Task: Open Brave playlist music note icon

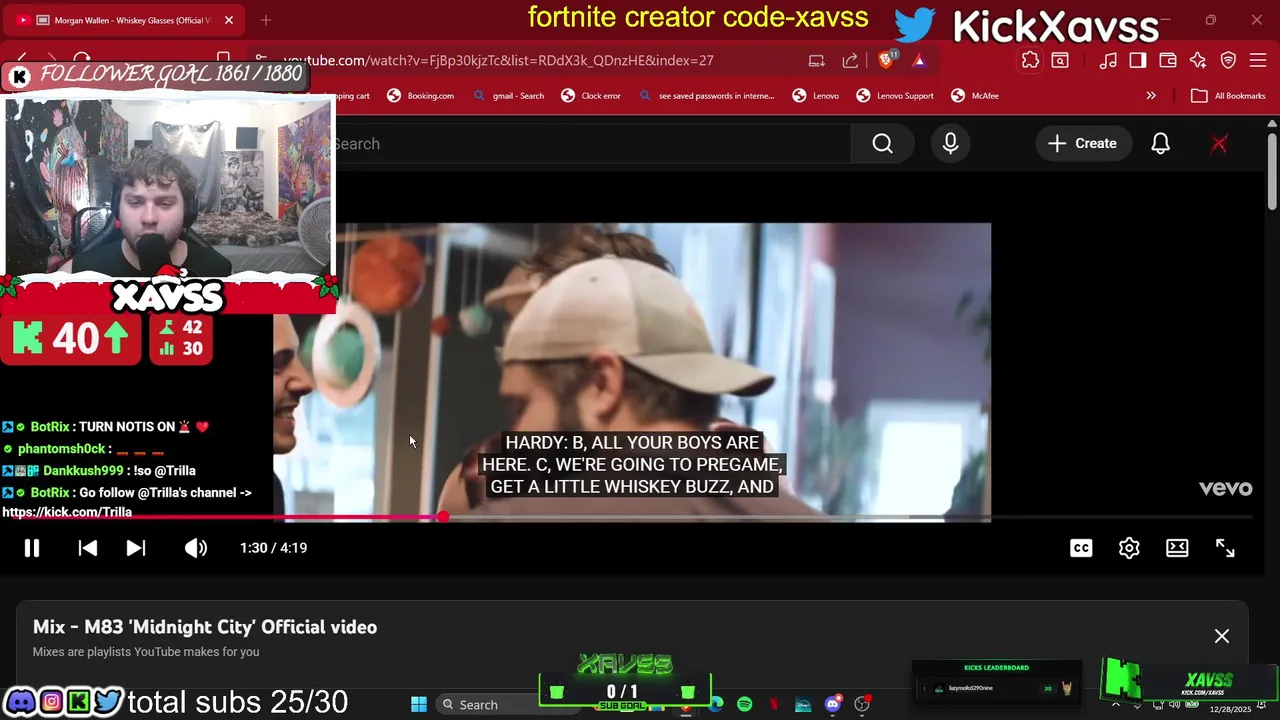Action: click(1108, 60)
